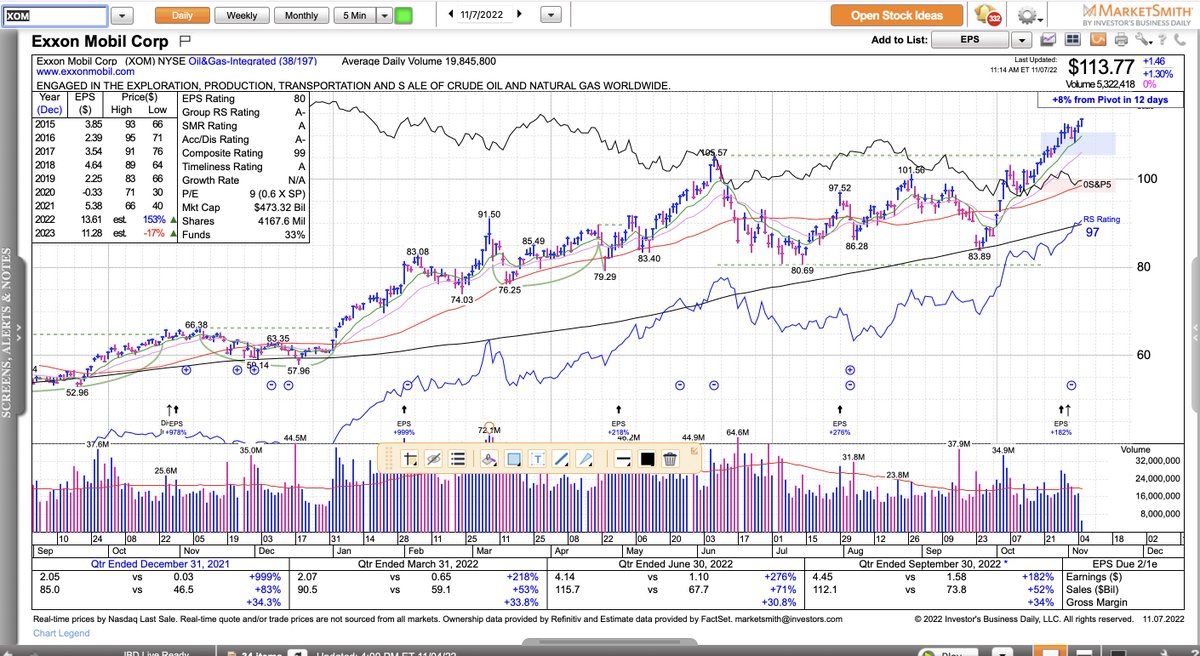Select the Text annotation tool
This screenshot has height=656, width=1200.
click(x=537, y=459)
